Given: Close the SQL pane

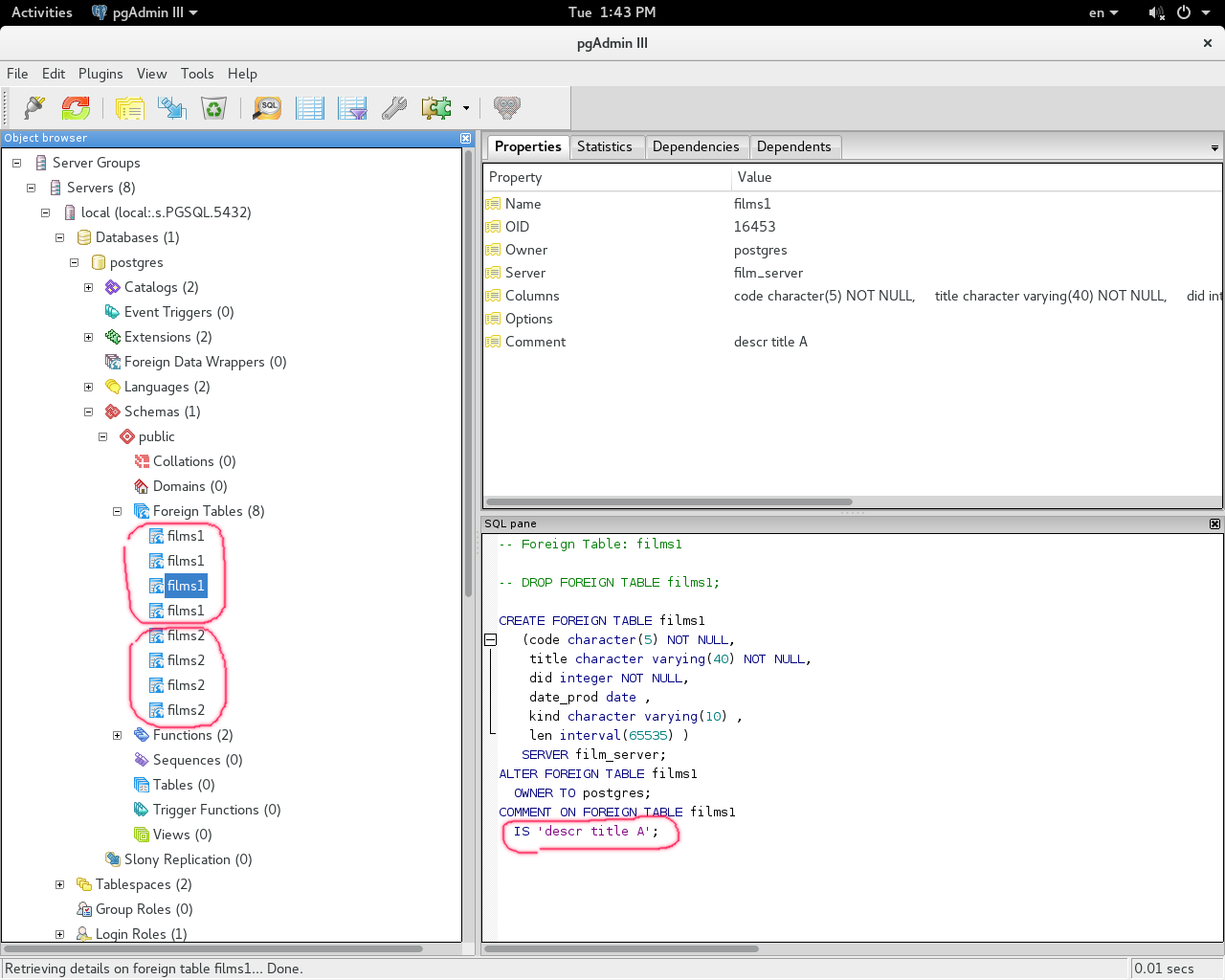Looking at the screenshot, I should (1214, 523).
